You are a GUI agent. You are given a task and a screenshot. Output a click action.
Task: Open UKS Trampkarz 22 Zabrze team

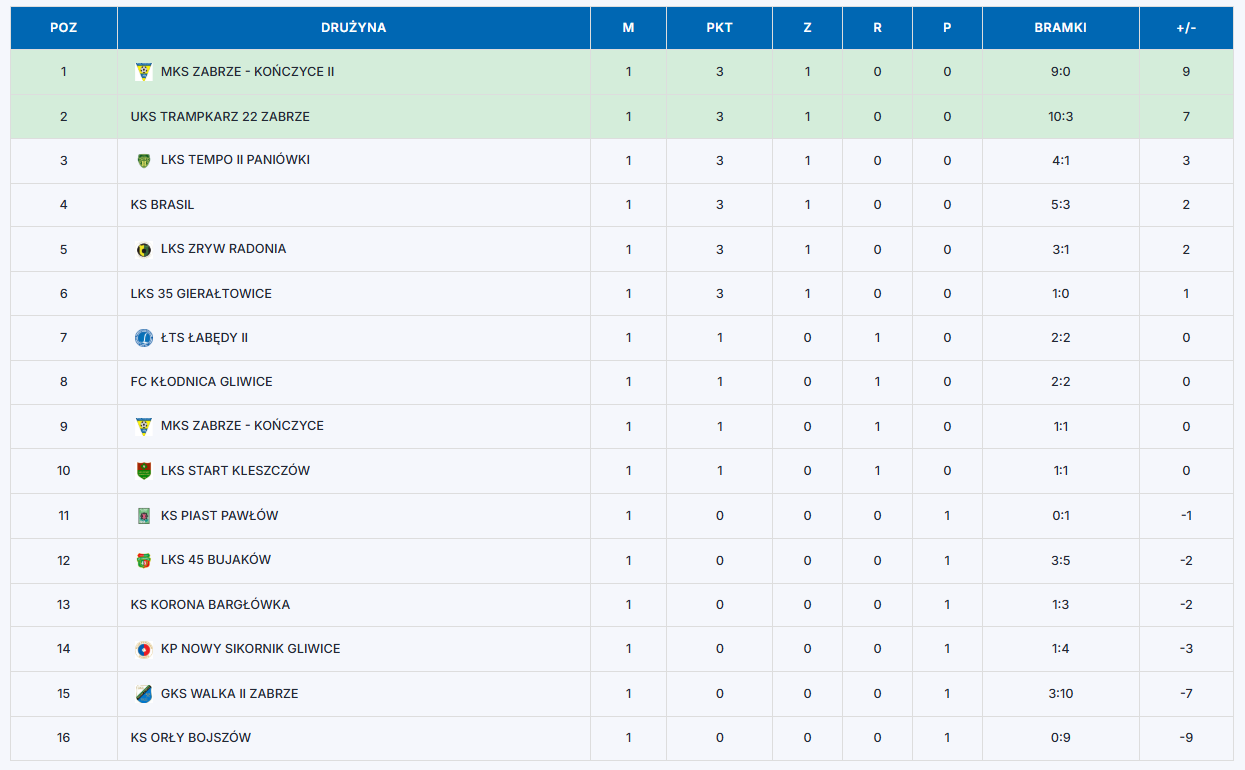coord(220,116)
